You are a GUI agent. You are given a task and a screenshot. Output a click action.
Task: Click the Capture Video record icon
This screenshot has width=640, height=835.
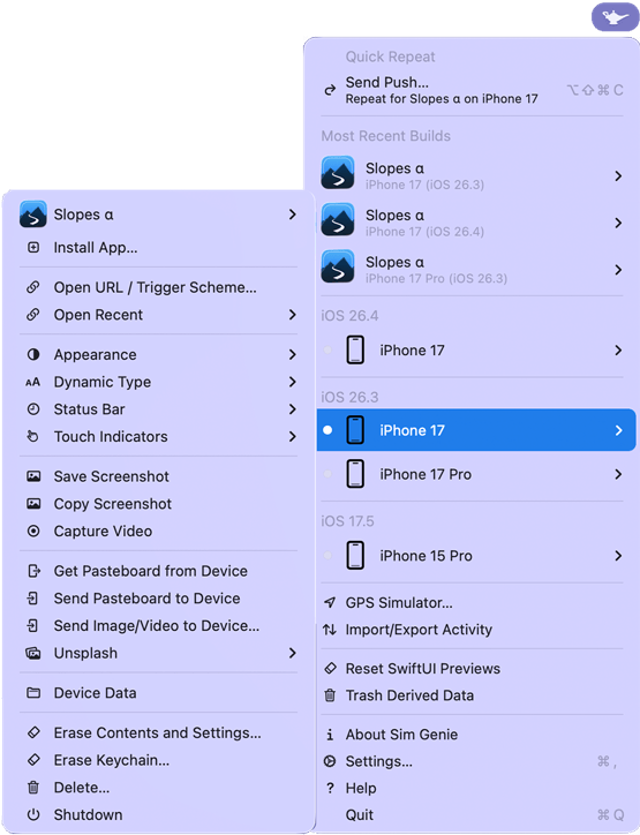(33, 531)
